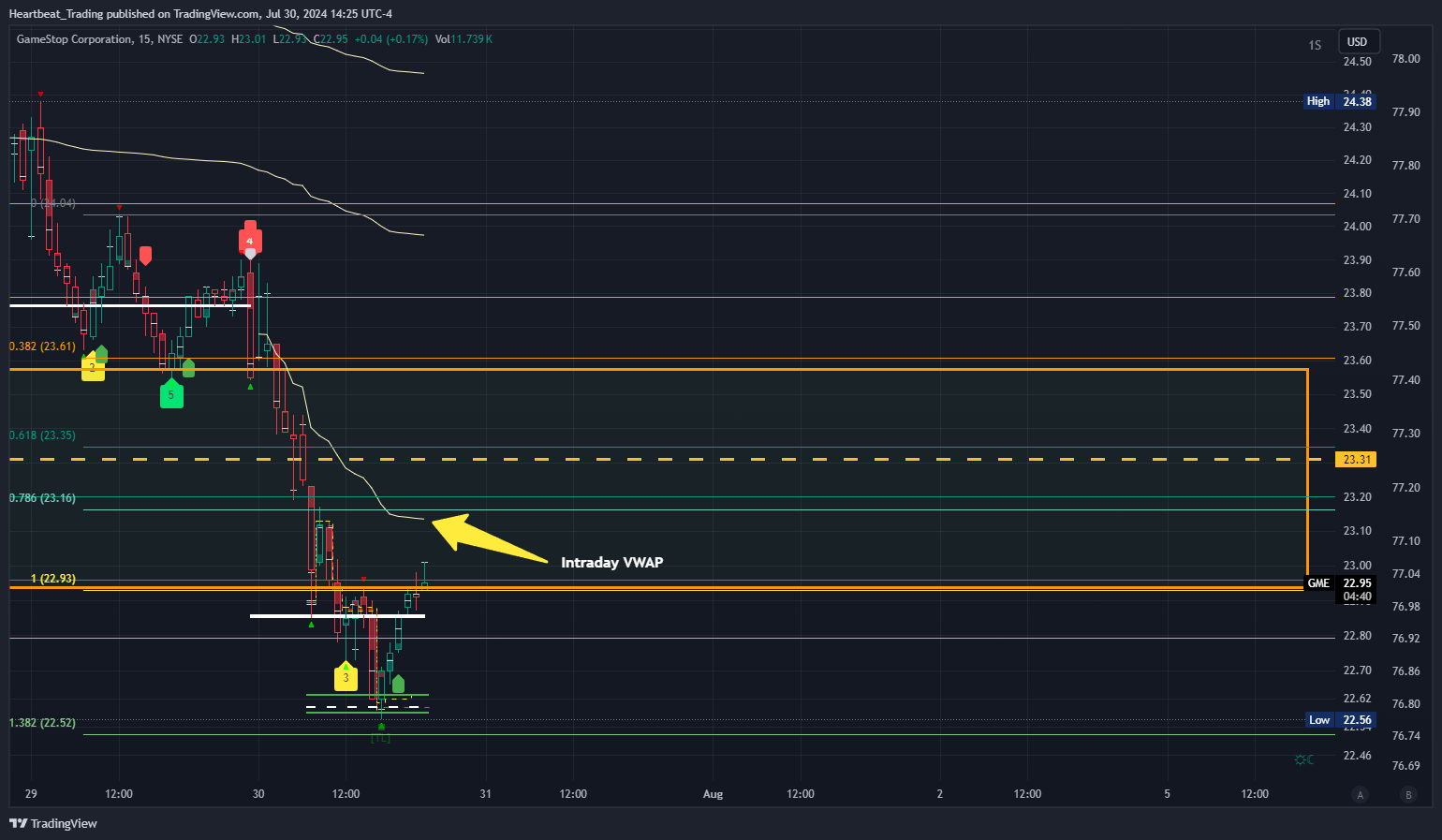Click the 0.786 (23.16) Fibonacci label
The height and width of the screenshot is (840, 1442).
point(42,498)
